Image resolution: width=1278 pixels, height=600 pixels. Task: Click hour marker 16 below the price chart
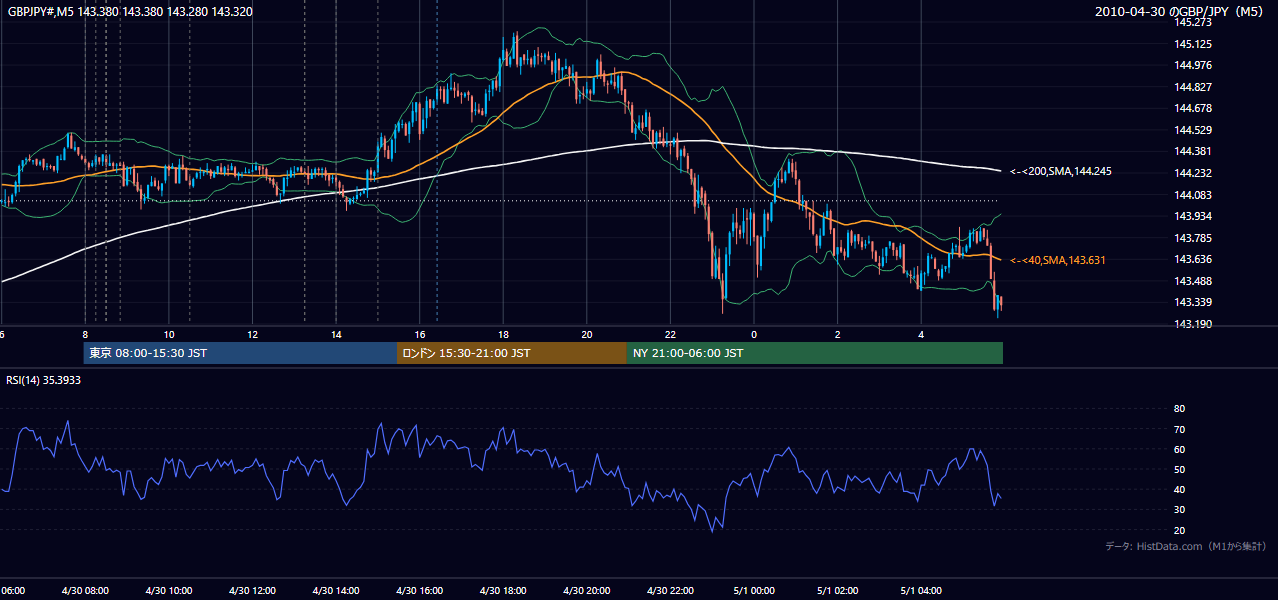coord(420,334)
